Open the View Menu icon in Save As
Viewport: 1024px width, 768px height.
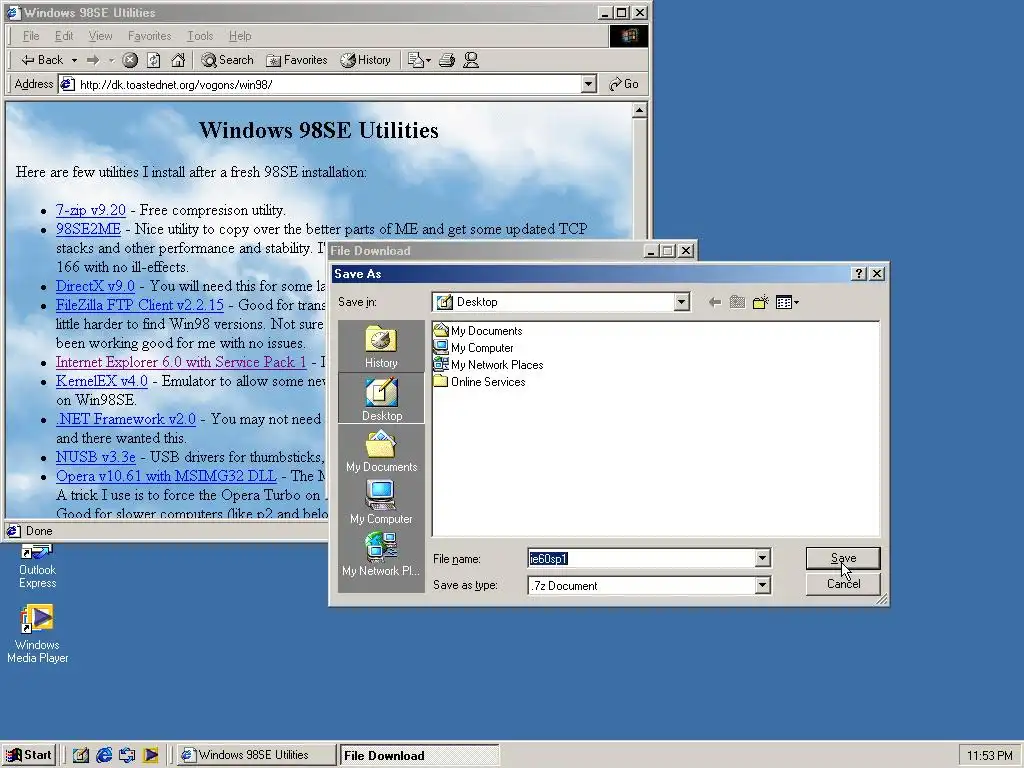(x=787, y=302)
